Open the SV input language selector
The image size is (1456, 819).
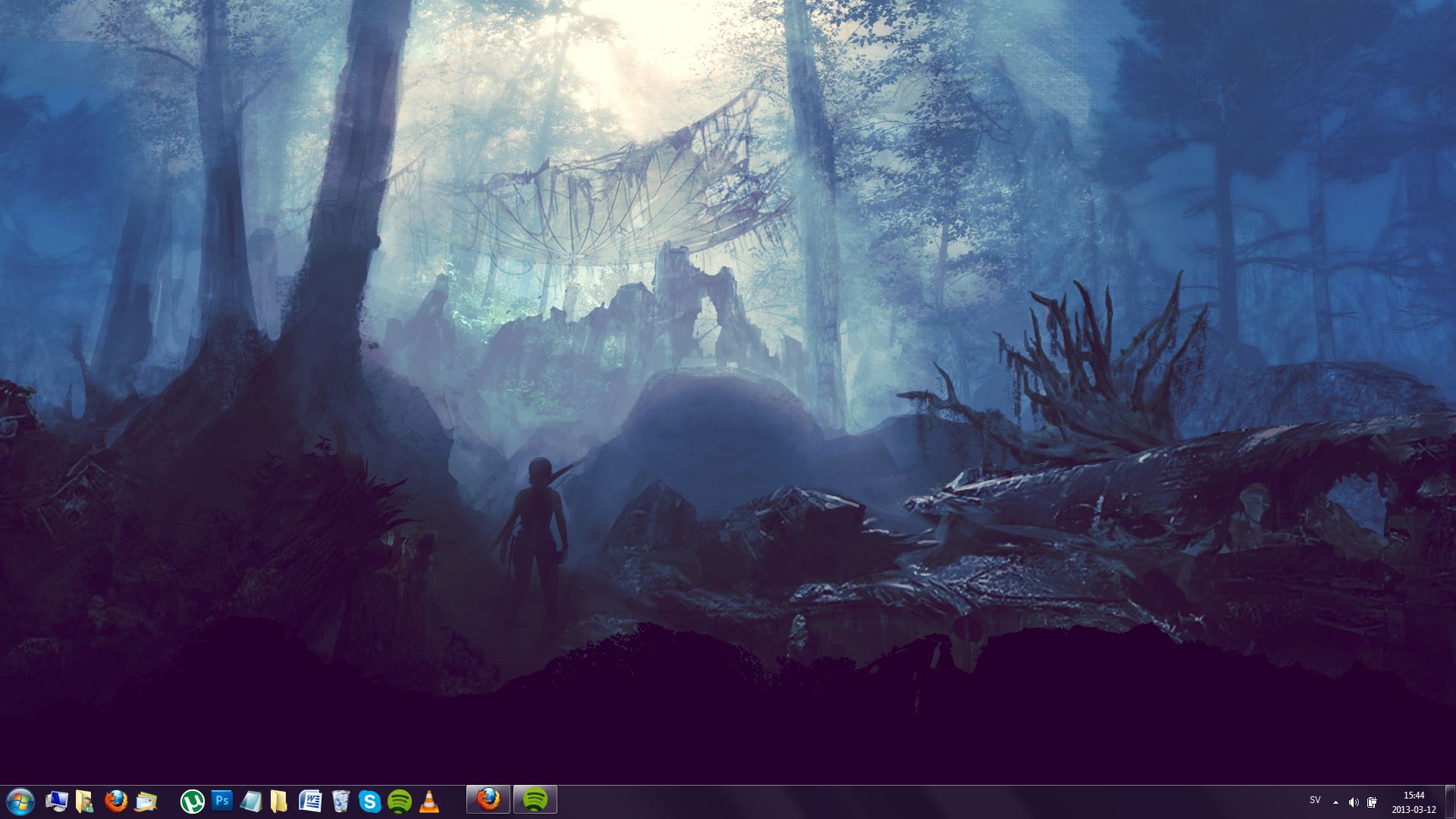pyautogui.click(x=1315, y=801)
